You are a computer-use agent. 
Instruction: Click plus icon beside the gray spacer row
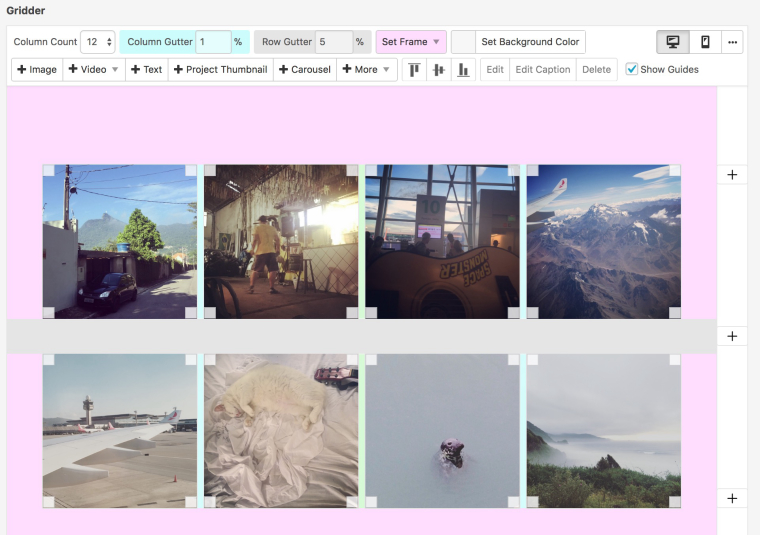(732, 336)
